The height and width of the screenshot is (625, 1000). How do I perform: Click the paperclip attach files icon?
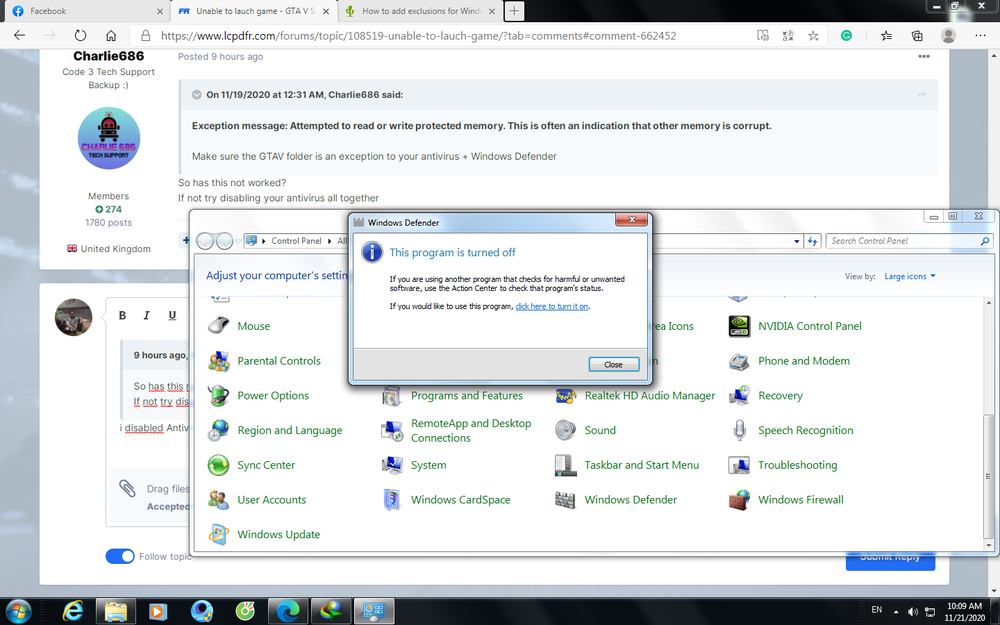coord(128,489)
